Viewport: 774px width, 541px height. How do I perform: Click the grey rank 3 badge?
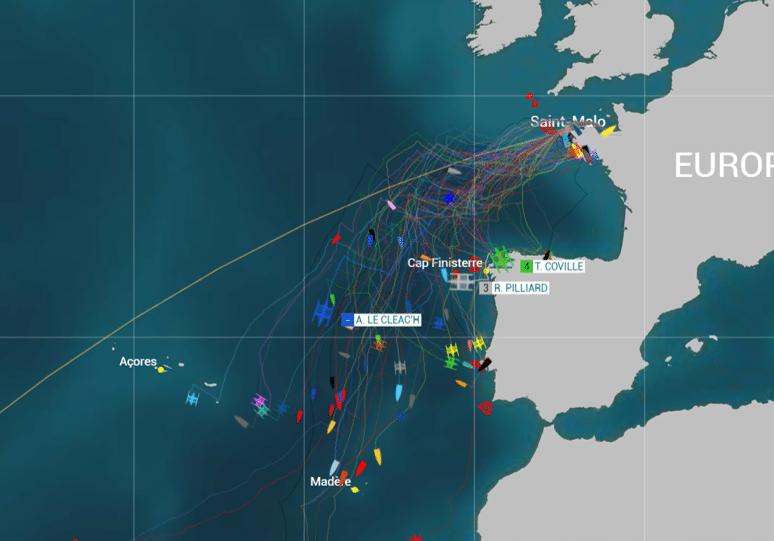(485, 288)
